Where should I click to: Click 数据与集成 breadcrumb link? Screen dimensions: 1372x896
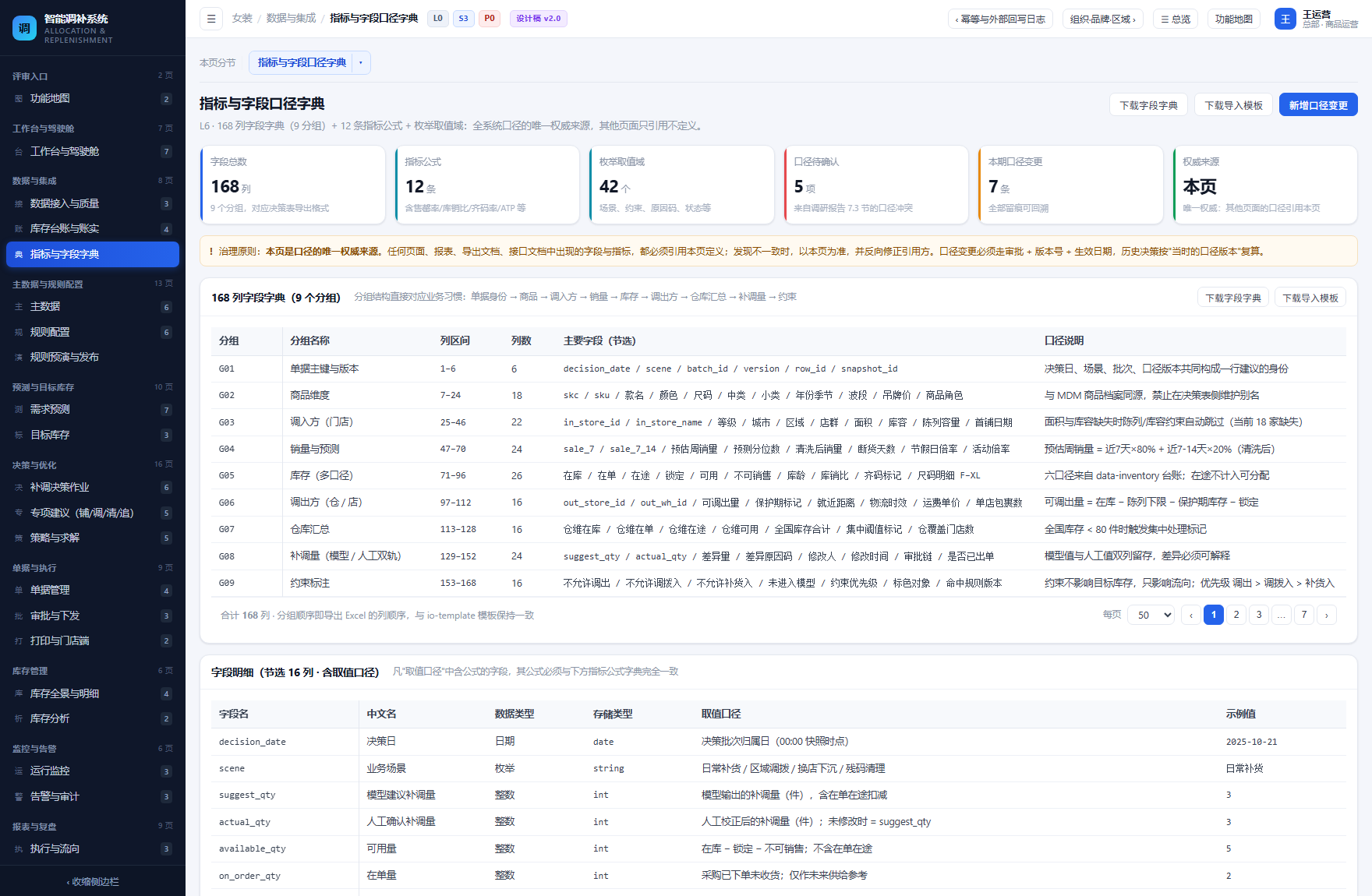(291, 18)
